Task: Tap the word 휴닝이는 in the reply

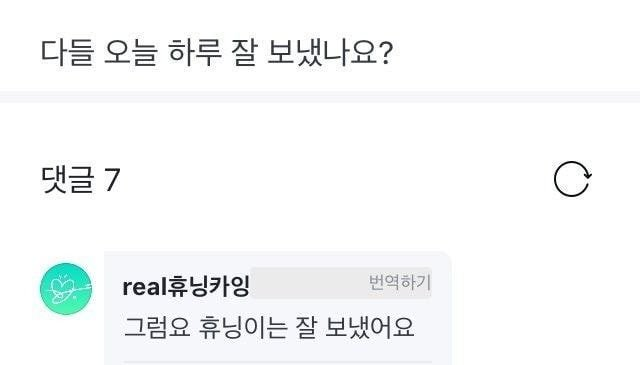Action: pos(243,327)
